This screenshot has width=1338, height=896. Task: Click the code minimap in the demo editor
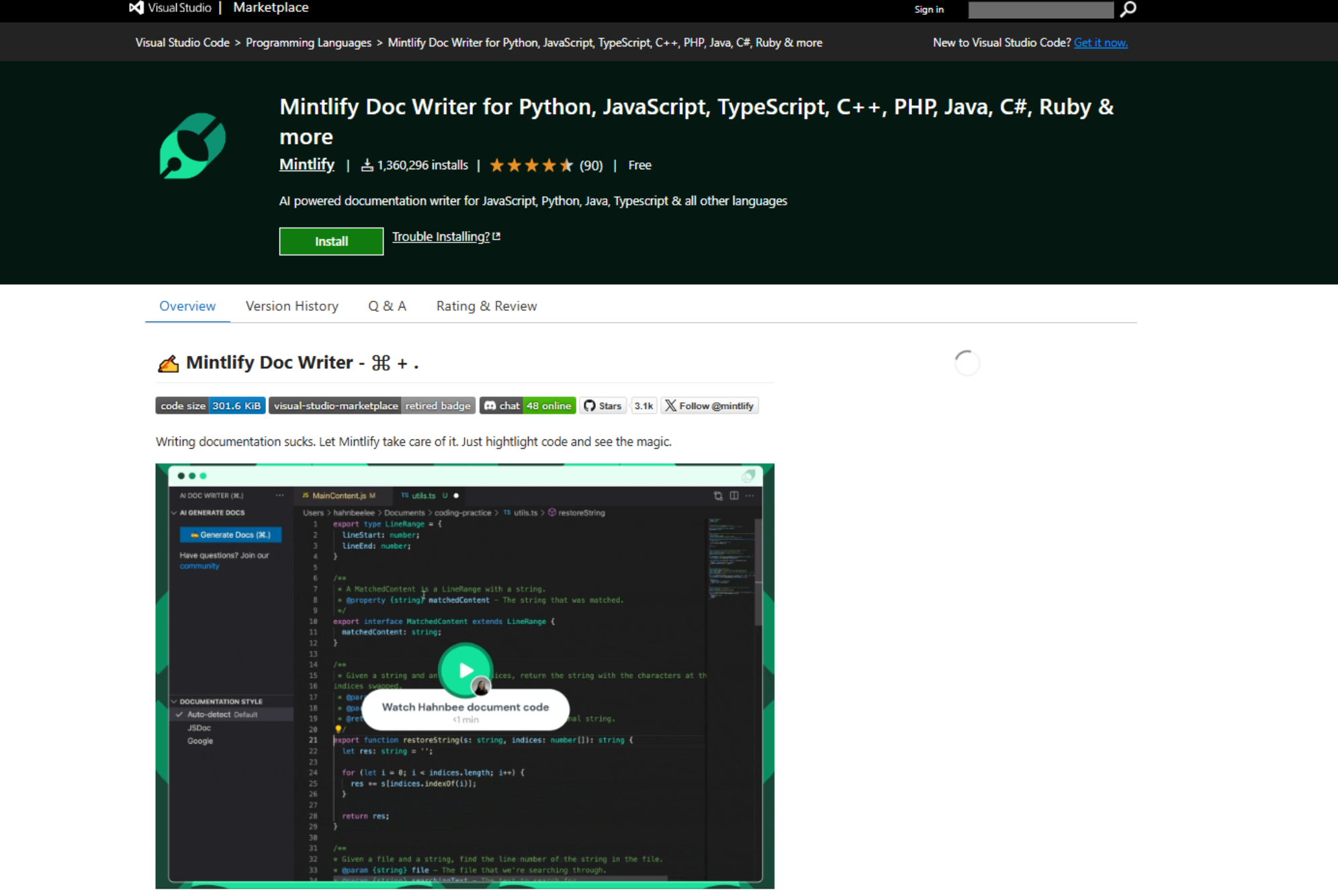point(731,557)
